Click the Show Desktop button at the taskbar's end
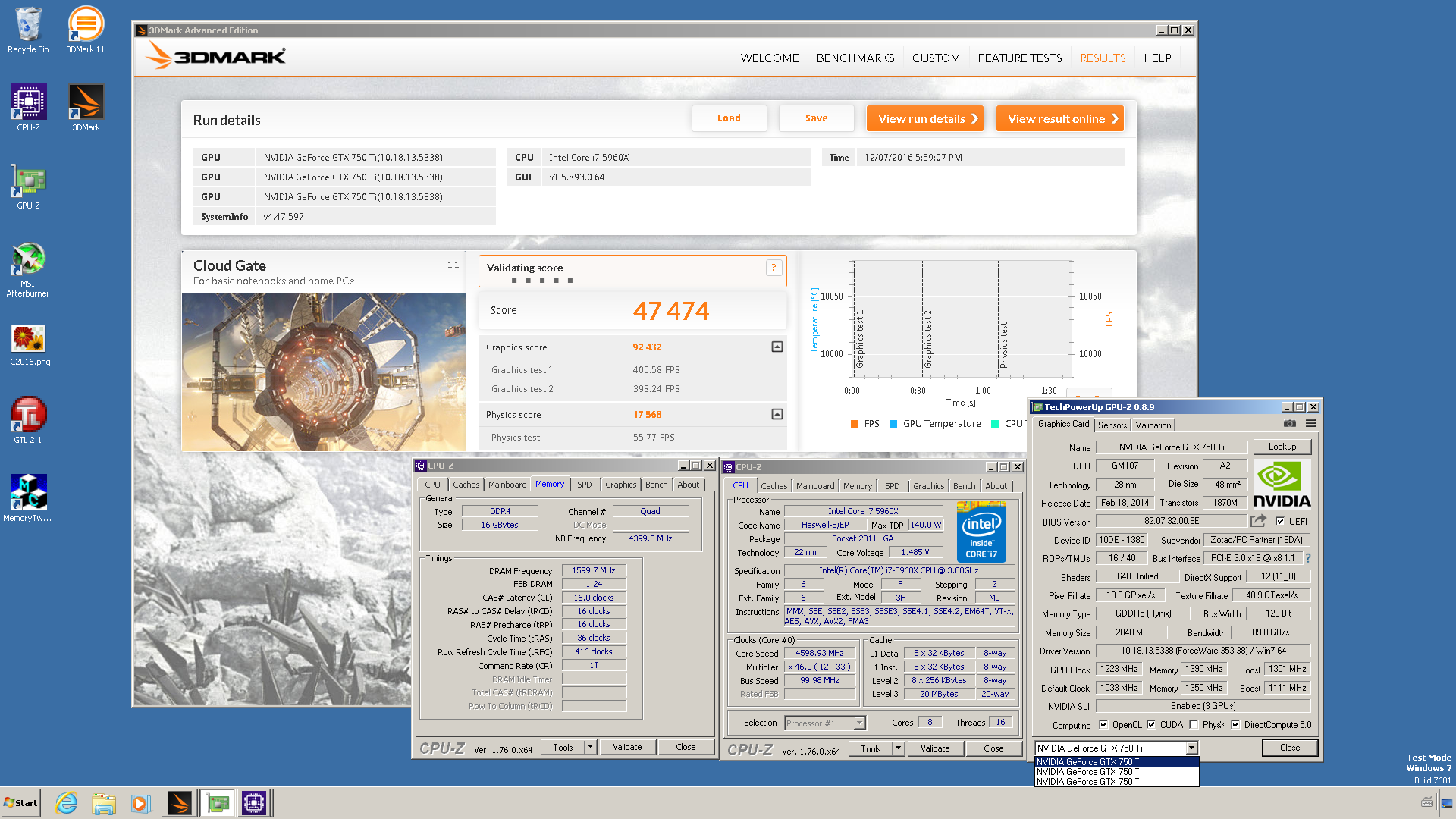The image size is (1456, 819). pos(1448,803)
